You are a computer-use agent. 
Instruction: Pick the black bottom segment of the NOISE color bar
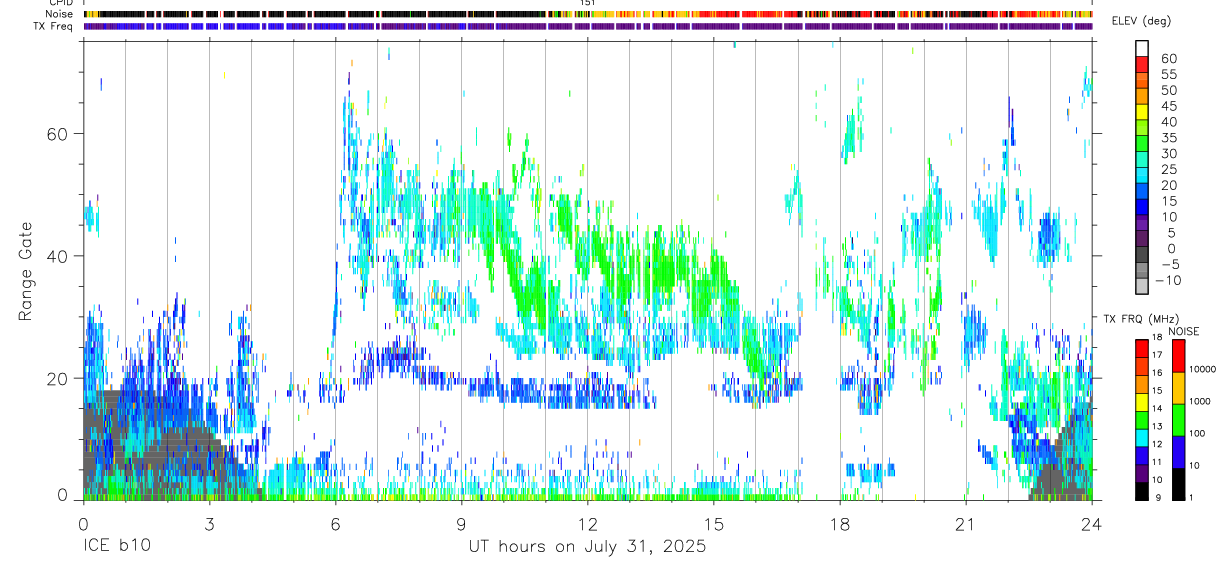1178,484
